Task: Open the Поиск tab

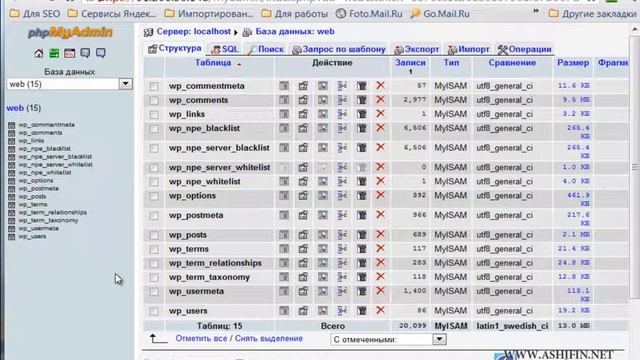Action: 266,49
